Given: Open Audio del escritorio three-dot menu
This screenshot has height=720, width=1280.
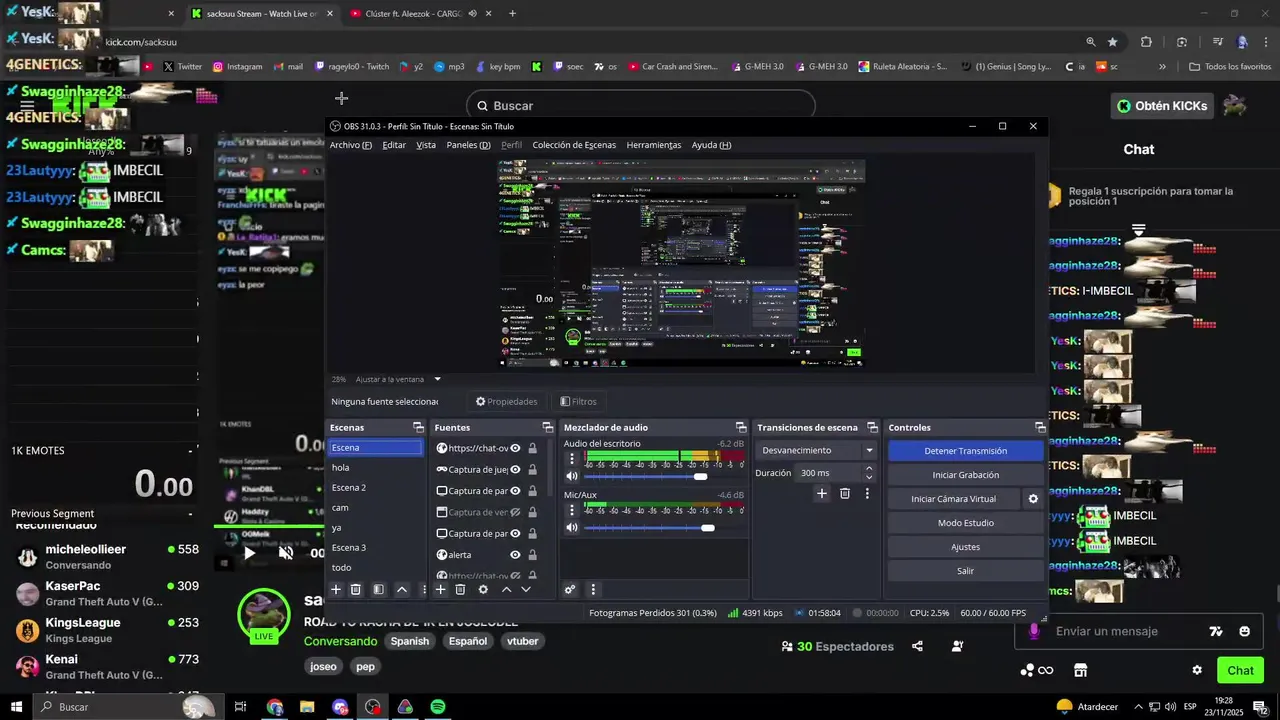Looking at the screenshot, I should click(x=572, y=459).
